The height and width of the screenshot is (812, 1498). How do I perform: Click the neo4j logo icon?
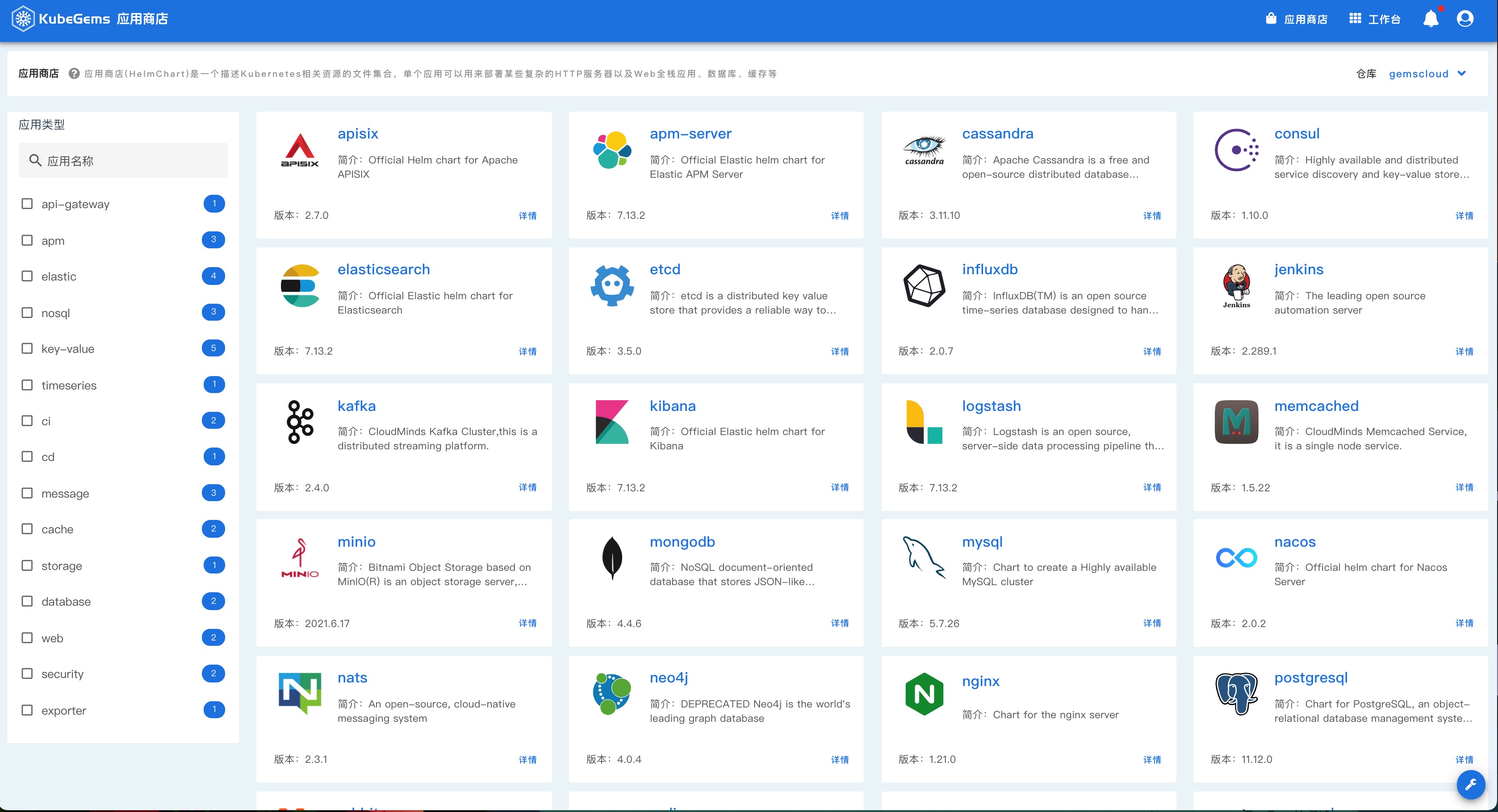click(612, 693)
